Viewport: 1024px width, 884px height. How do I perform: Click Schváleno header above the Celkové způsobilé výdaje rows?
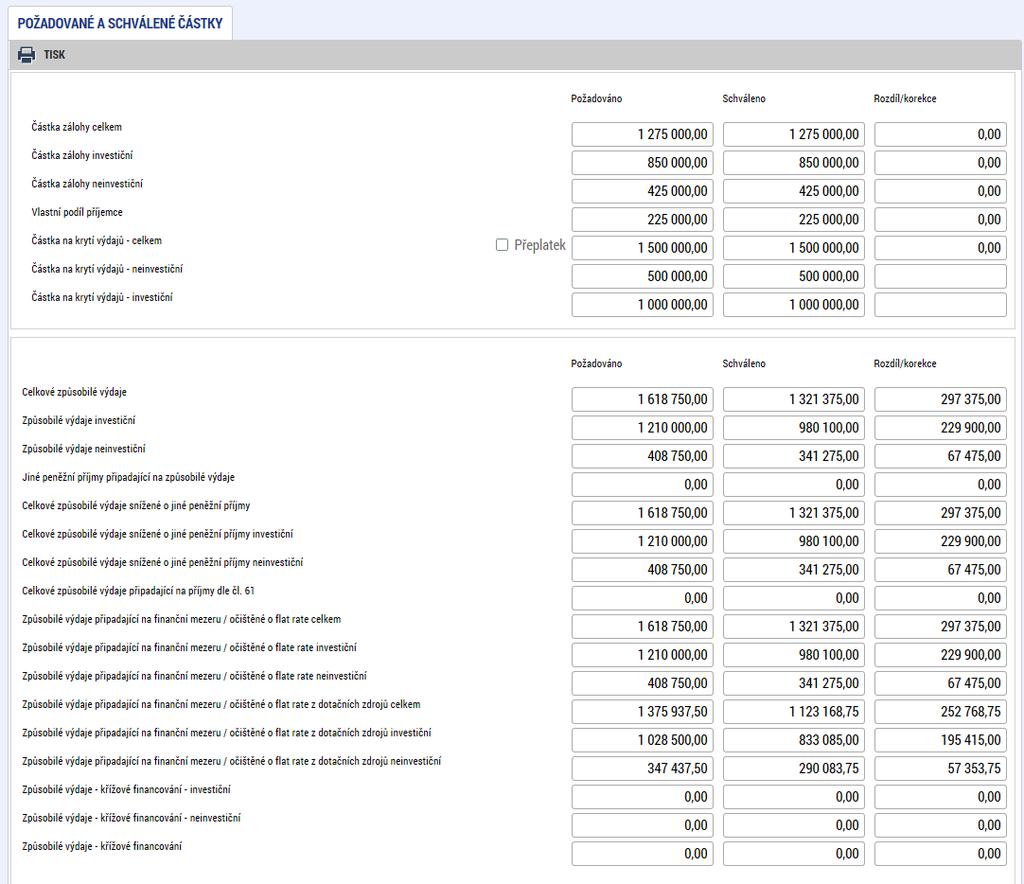click(x=744, y=364)
